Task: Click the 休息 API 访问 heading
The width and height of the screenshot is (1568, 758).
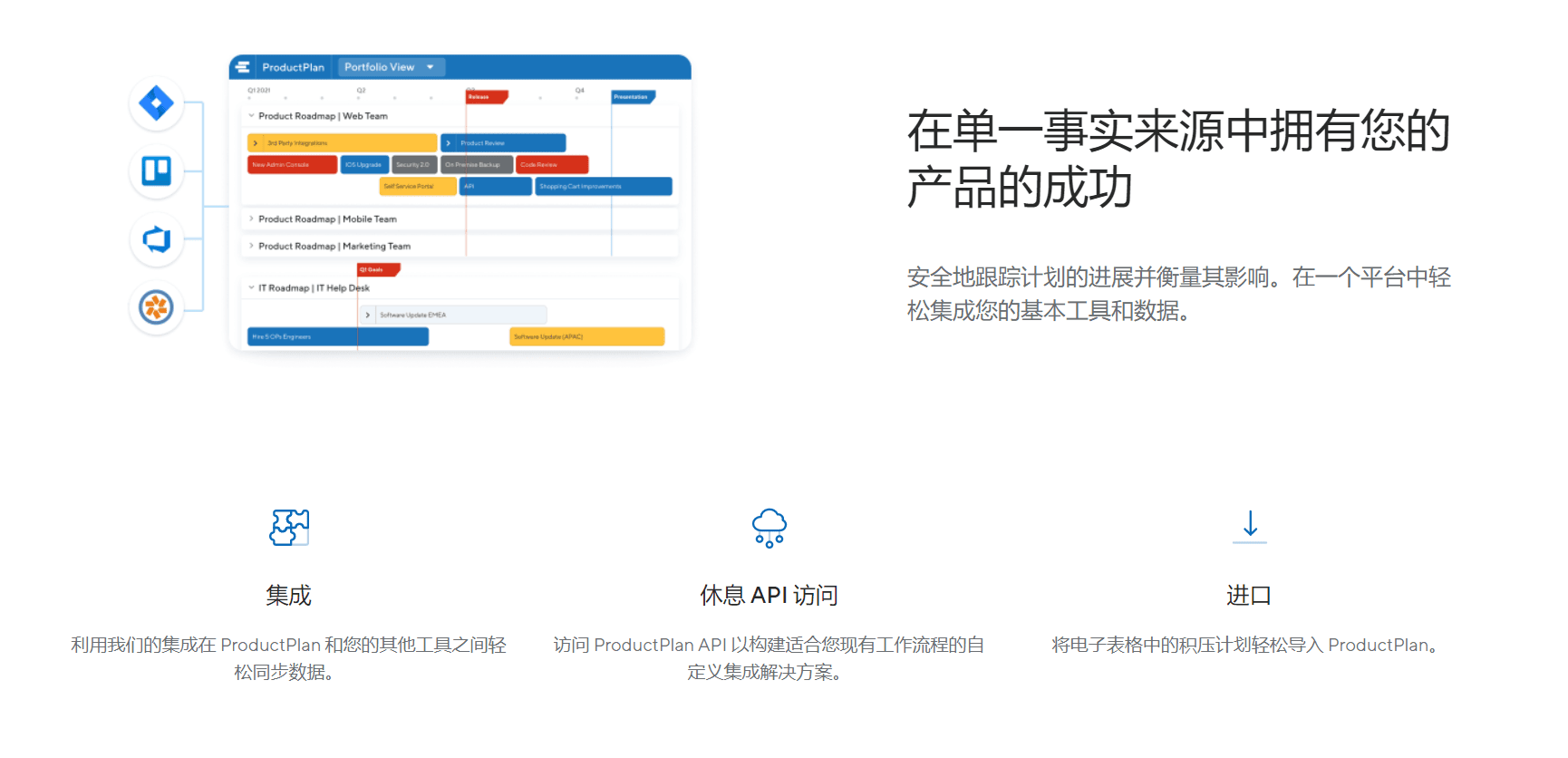Action: (769, 596)
